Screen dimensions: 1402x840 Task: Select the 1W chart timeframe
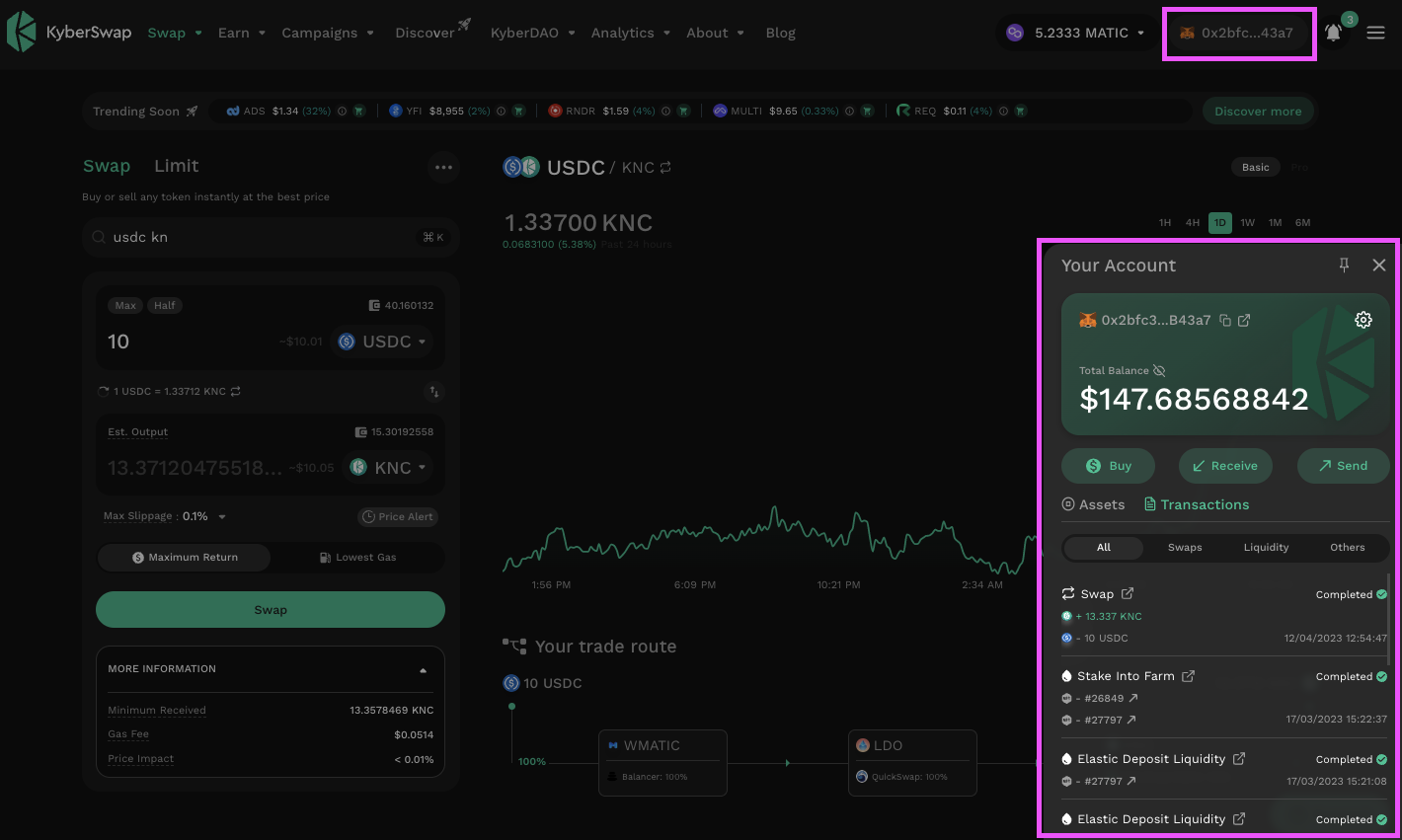tap(1247, 223)
